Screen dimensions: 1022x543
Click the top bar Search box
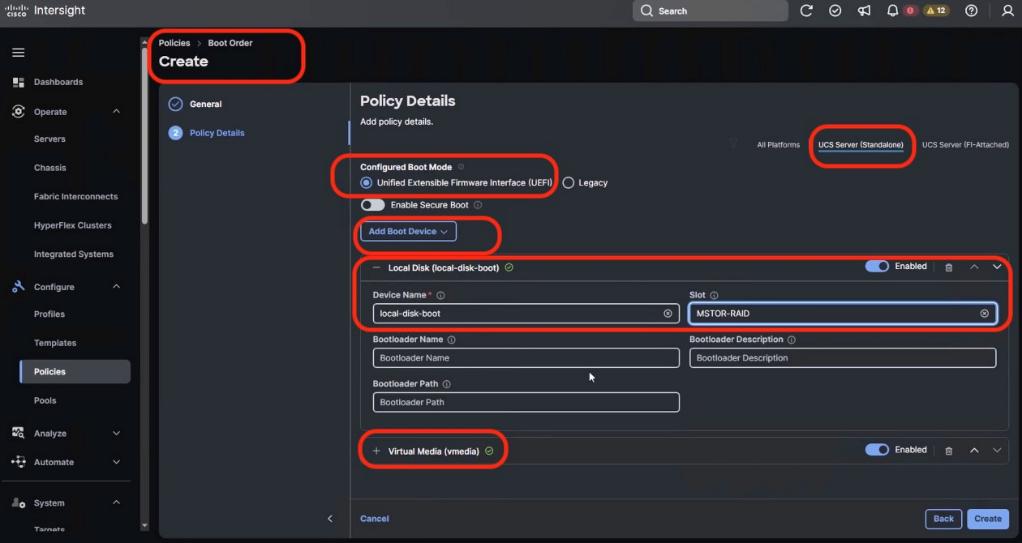[x=710, y=10]
